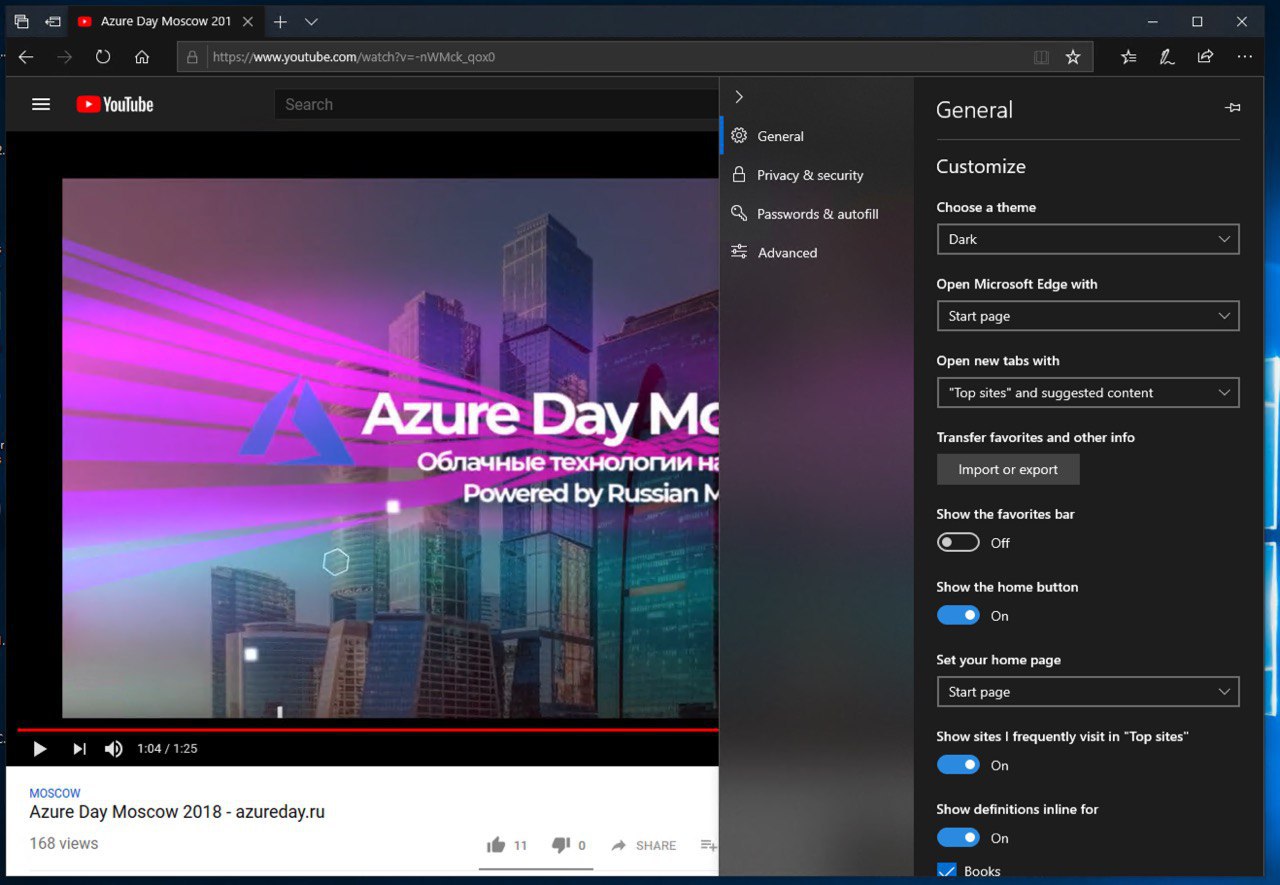The image size is (1280, 885).
Task: Open a new tab with plus icon
Action: tap(280, 21)
